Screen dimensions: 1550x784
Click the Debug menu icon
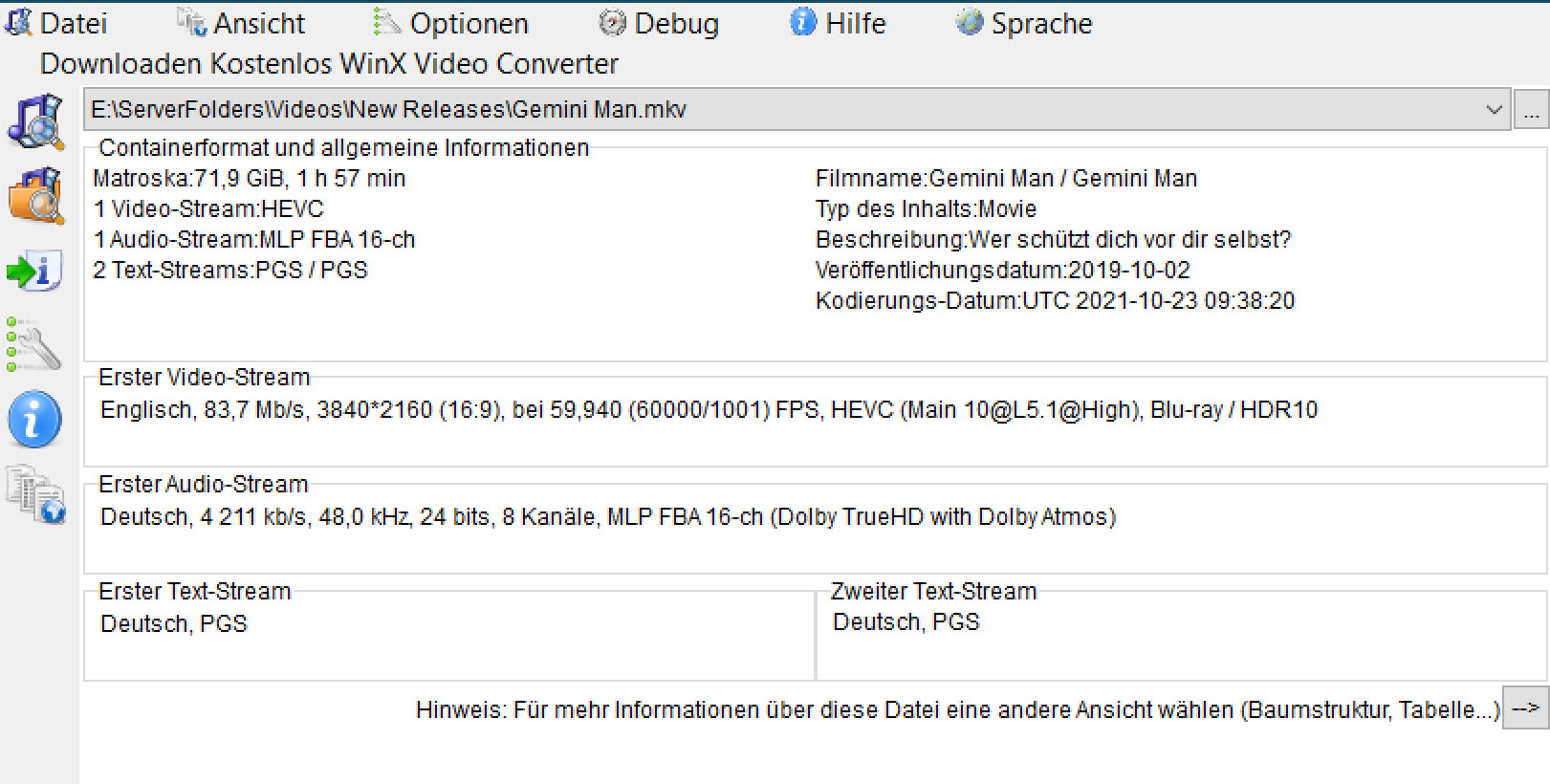pyautogui.click(x=612, y=22)
